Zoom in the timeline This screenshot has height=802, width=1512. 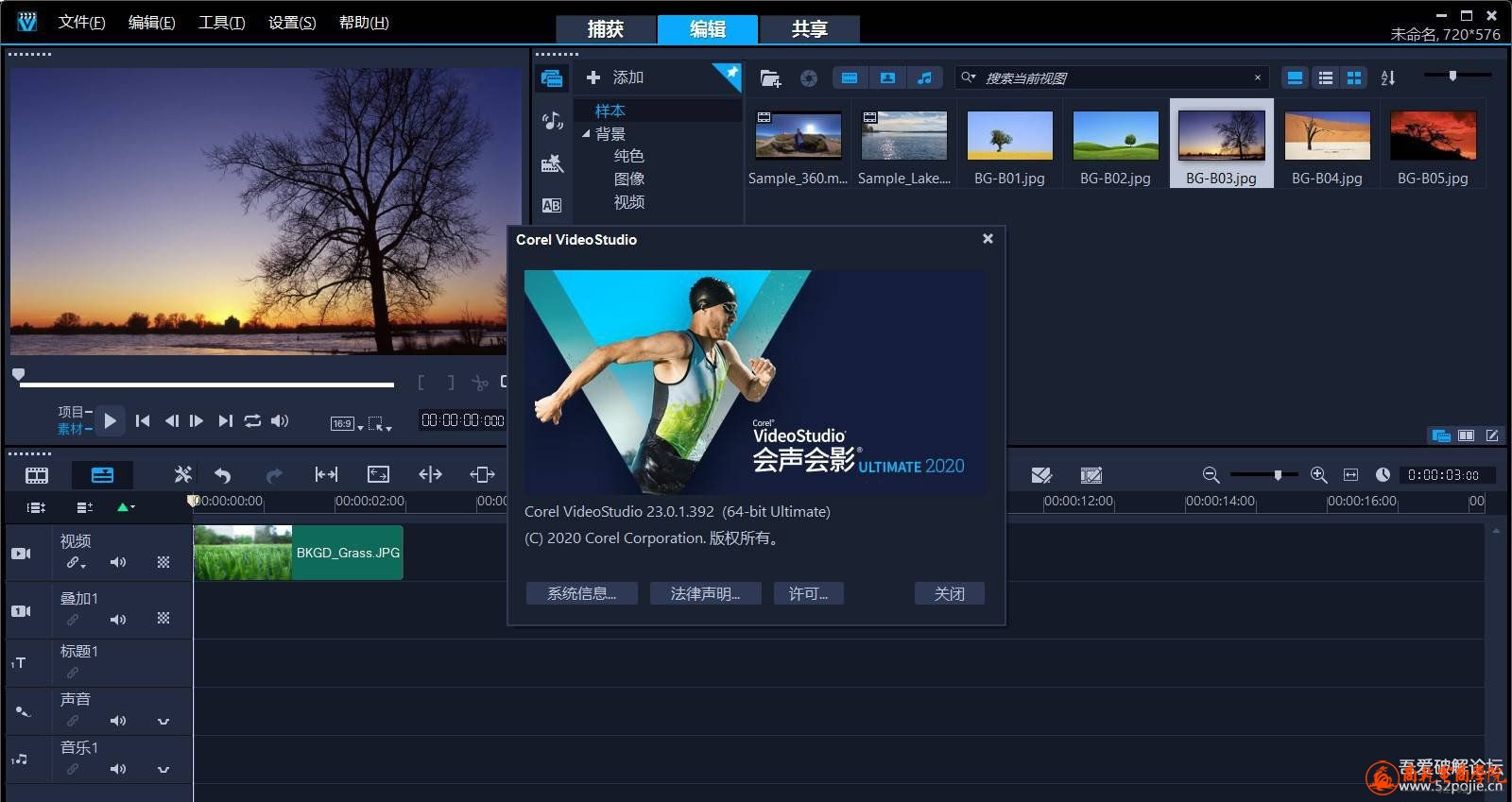click(1319, 475)
